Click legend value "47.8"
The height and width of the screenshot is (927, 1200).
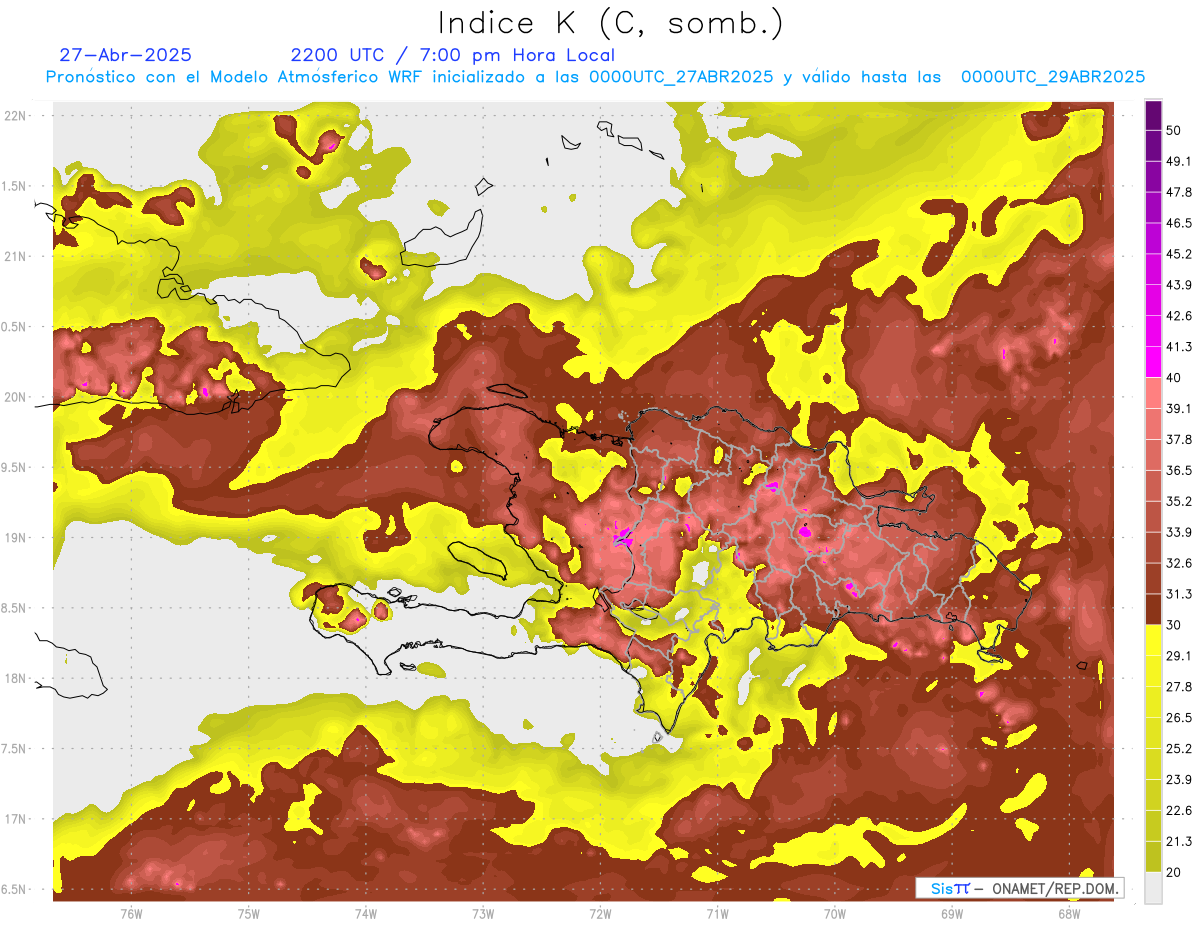pyautogui.click(x=1179, y=192)
